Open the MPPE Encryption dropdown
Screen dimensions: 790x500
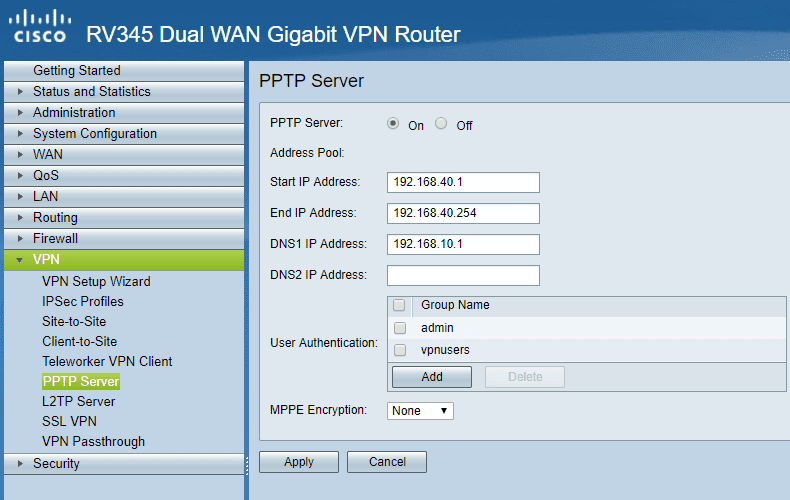point(420,411)
